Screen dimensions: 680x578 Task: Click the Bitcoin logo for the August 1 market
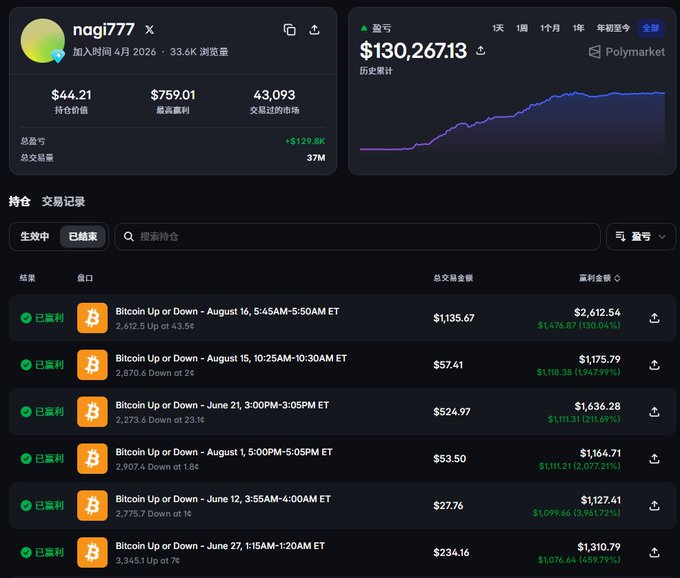tap(92, 458)
